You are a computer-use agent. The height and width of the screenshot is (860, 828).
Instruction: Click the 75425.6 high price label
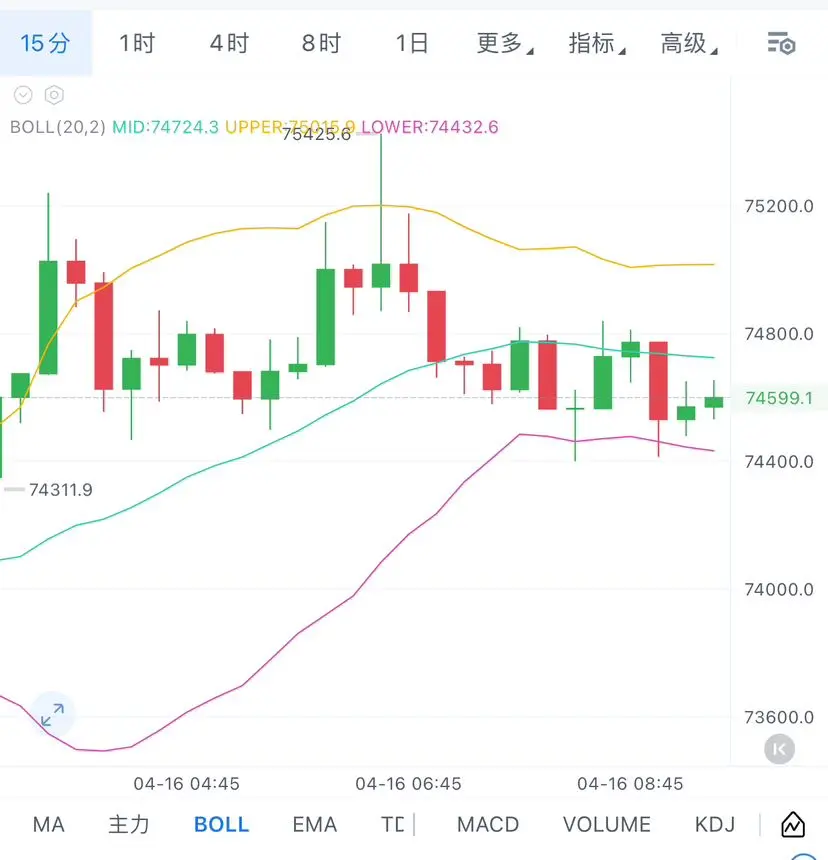click(316, 134)
